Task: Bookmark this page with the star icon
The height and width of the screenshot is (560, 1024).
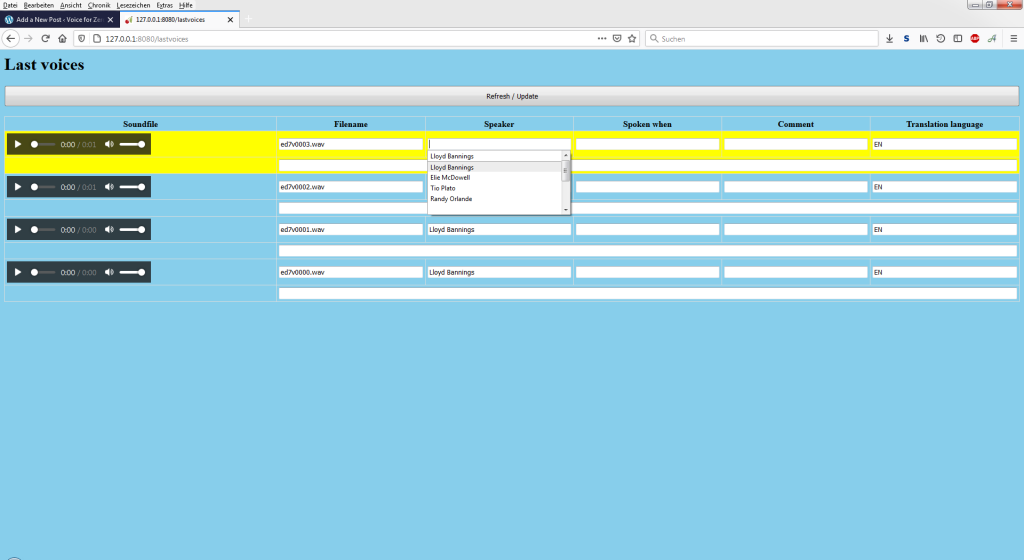Action: point(632,38)
